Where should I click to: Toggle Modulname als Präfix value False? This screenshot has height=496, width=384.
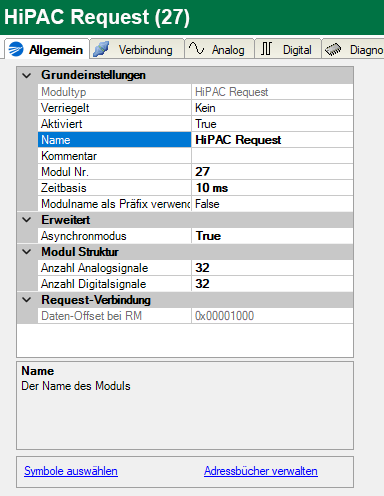tap(272, 204)
